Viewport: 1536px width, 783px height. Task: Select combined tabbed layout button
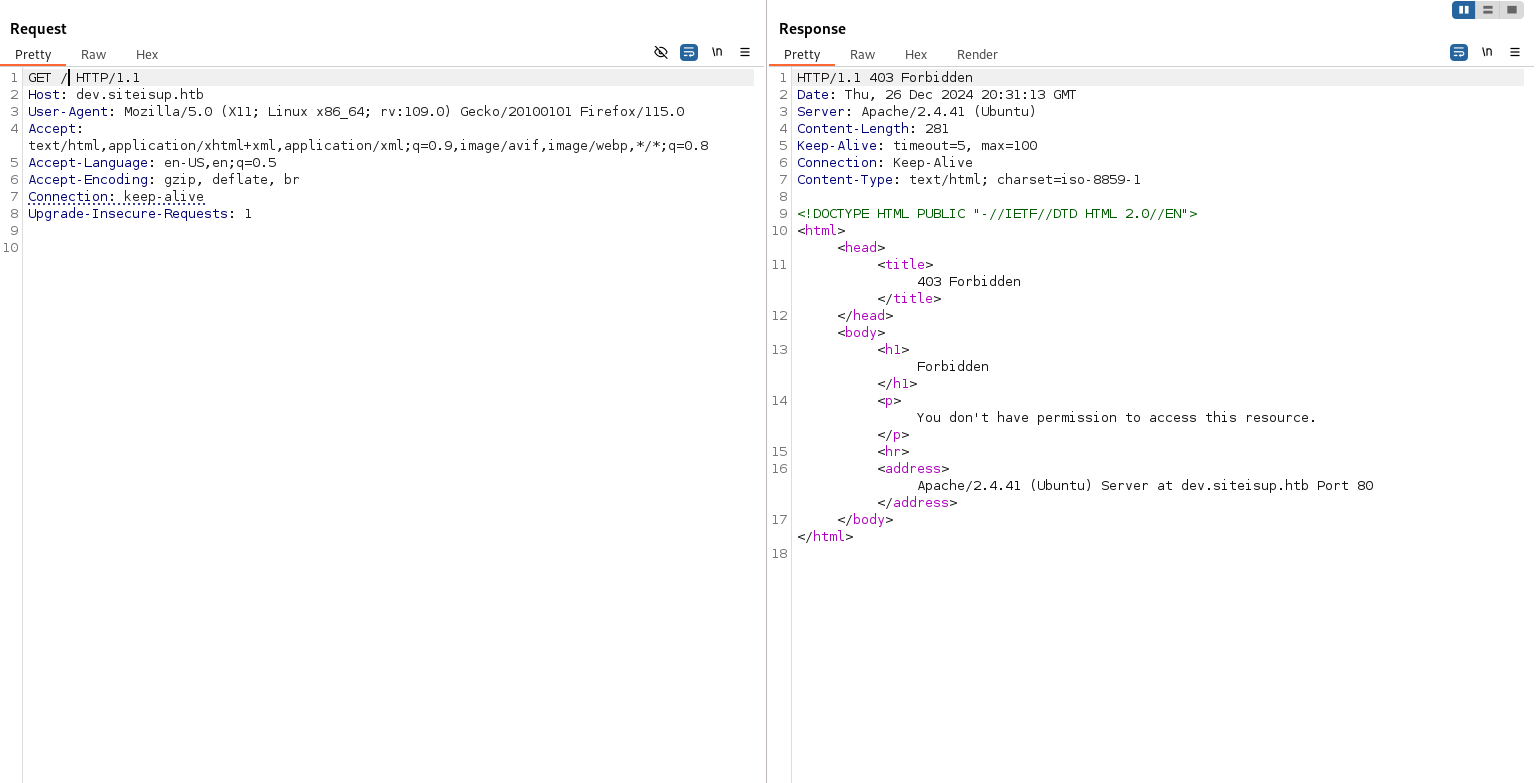[1511, 10]
